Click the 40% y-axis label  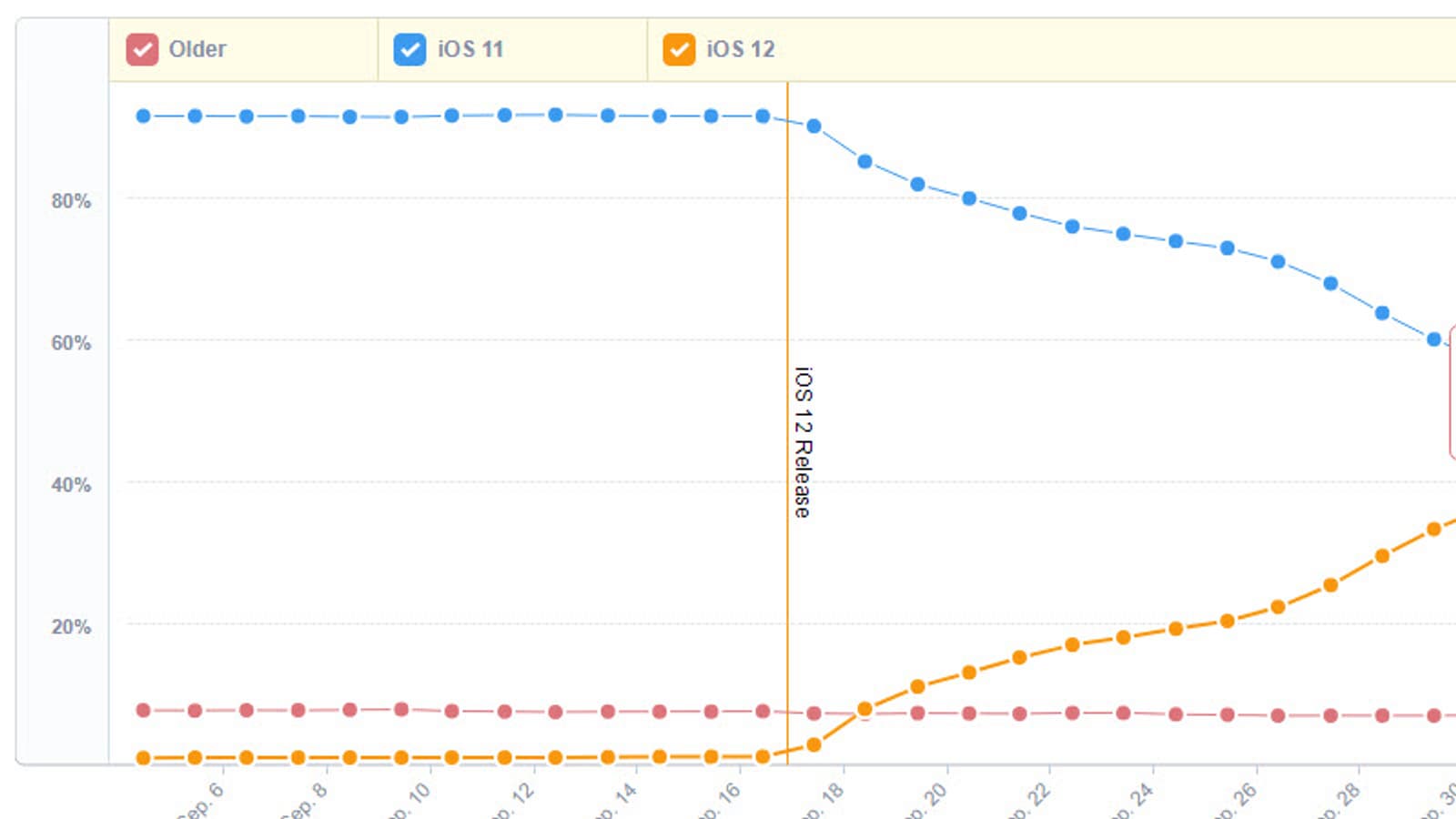tap(71, 485)
